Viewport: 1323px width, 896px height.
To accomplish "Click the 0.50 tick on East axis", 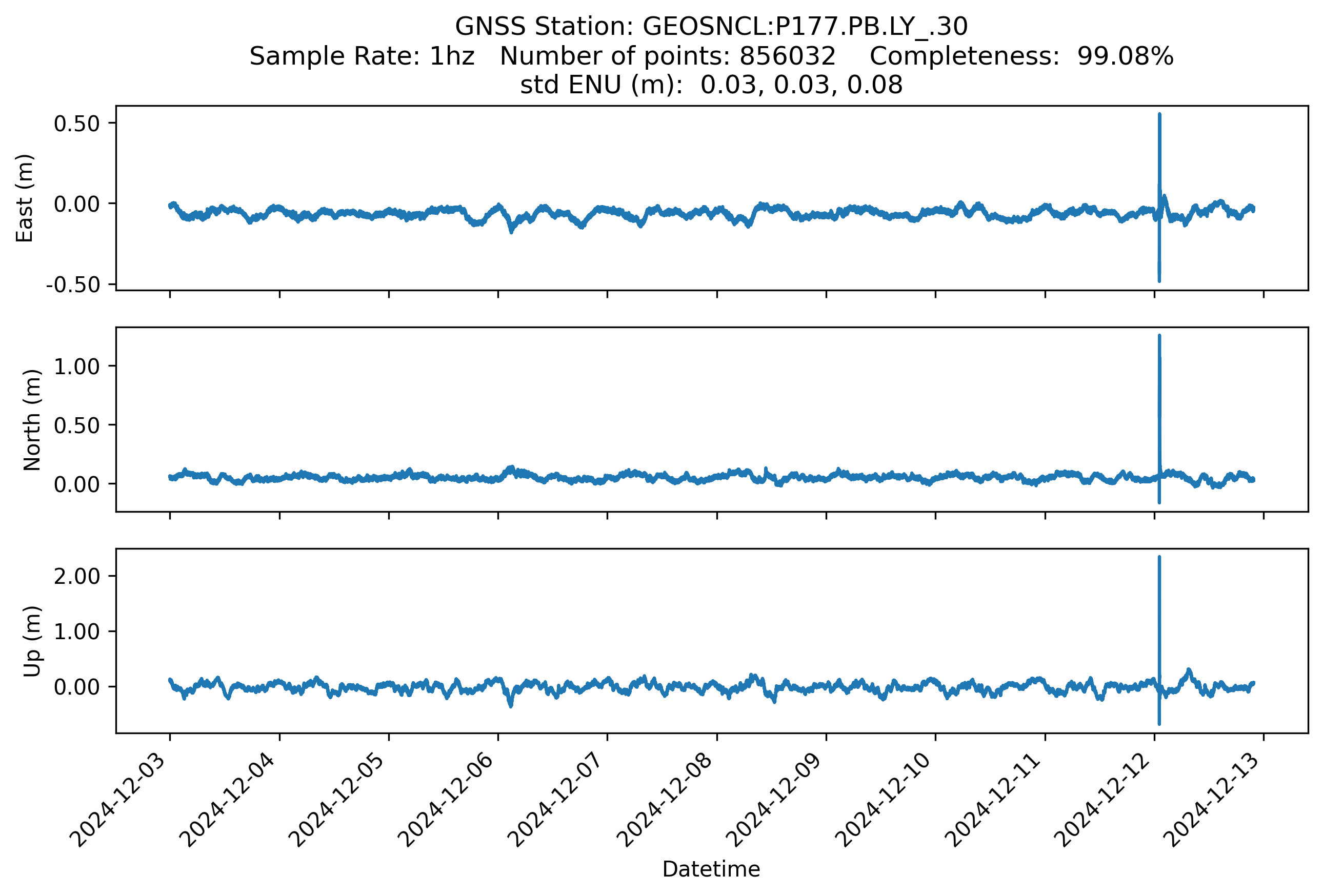I will (77, 124).
